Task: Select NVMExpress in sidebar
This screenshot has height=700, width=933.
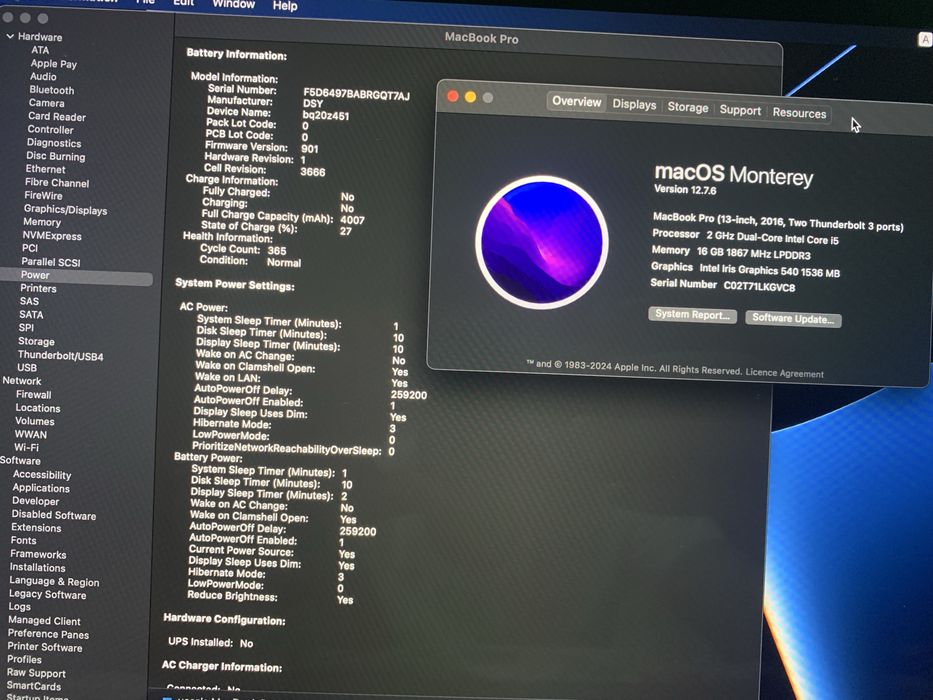Action: pyautogui.click(x=52, y=236)
